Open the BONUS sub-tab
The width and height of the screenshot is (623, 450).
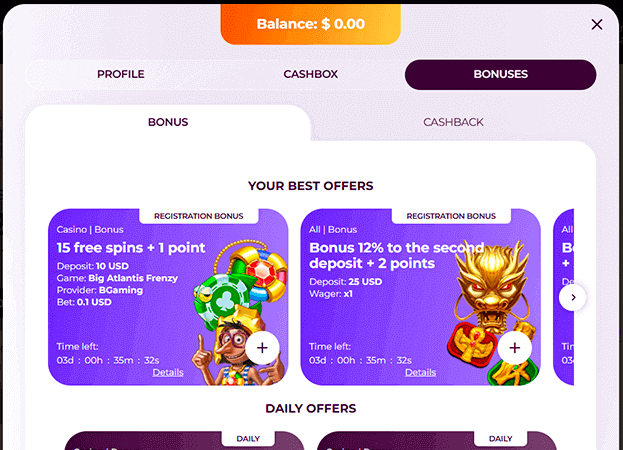(168, 122)
